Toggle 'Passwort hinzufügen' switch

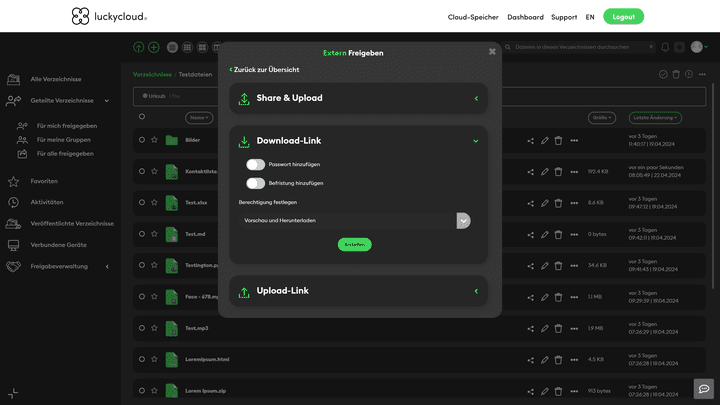click(x=255, y=164)
